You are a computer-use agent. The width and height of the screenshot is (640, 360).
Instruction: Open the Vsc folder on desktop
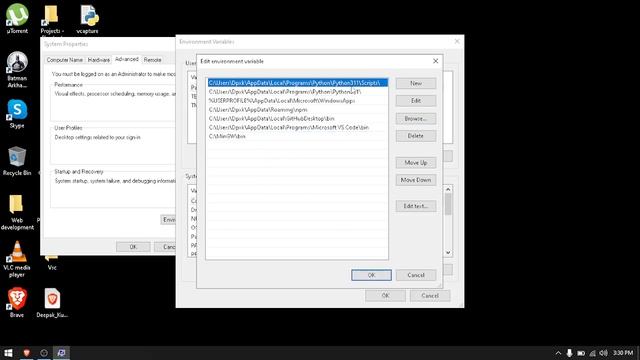[x=52, y=263]
